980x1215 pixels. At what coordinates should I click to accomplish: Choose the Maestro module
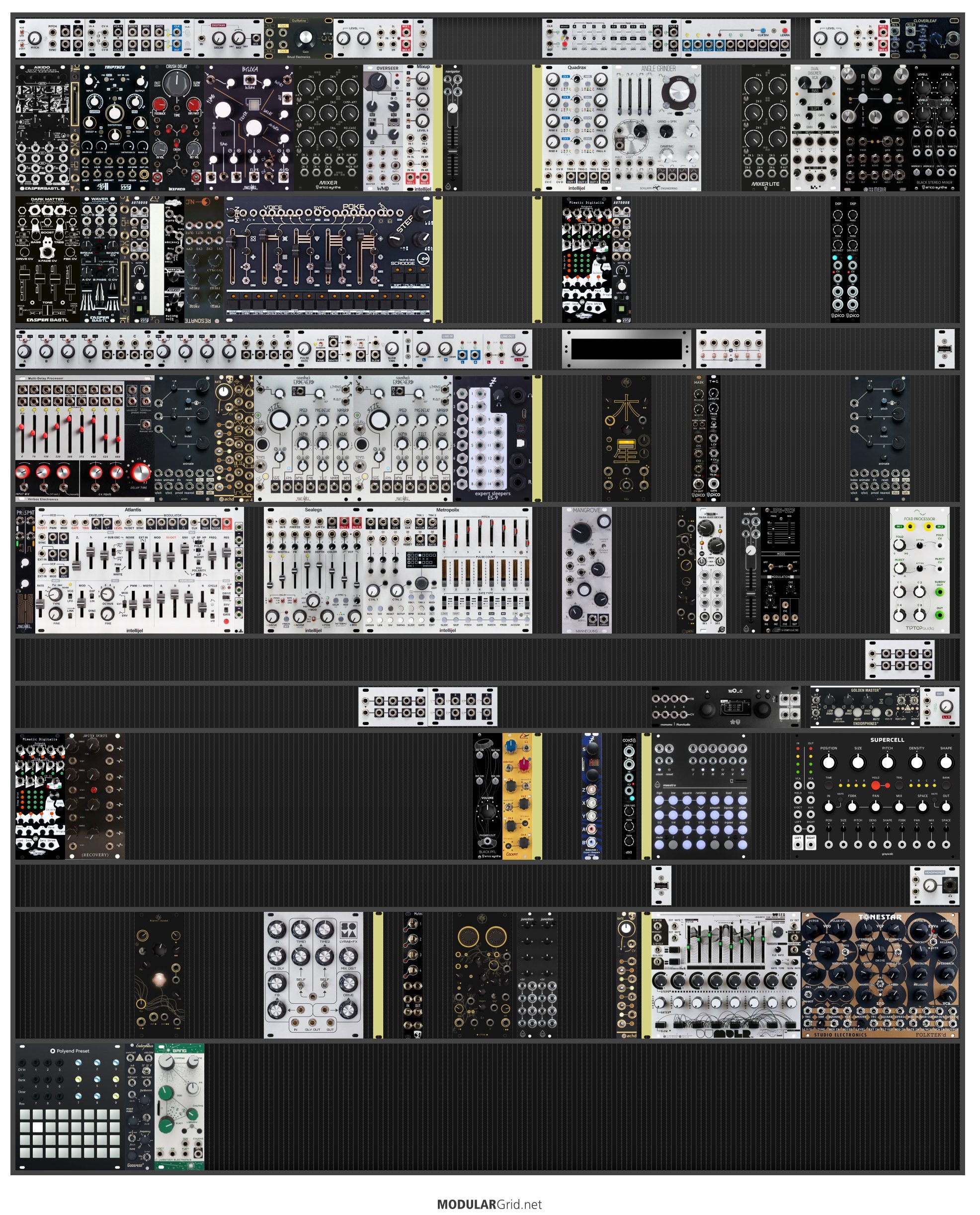[x=701, y=796]
